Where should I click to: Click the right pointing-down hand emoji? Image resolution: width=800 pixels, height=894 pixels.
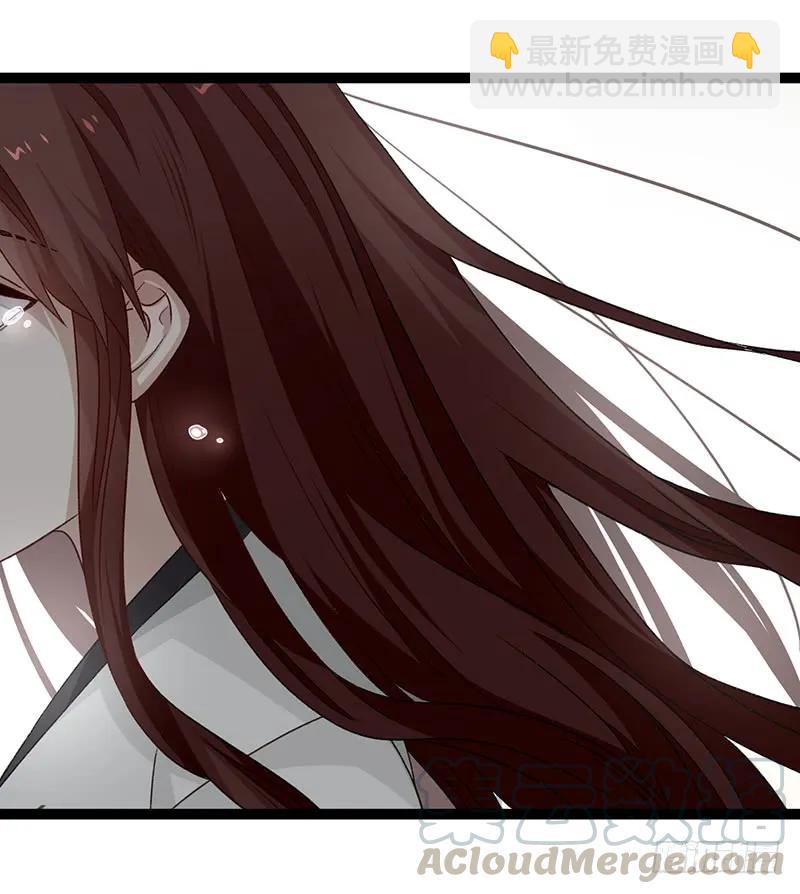tap(746, 49)
